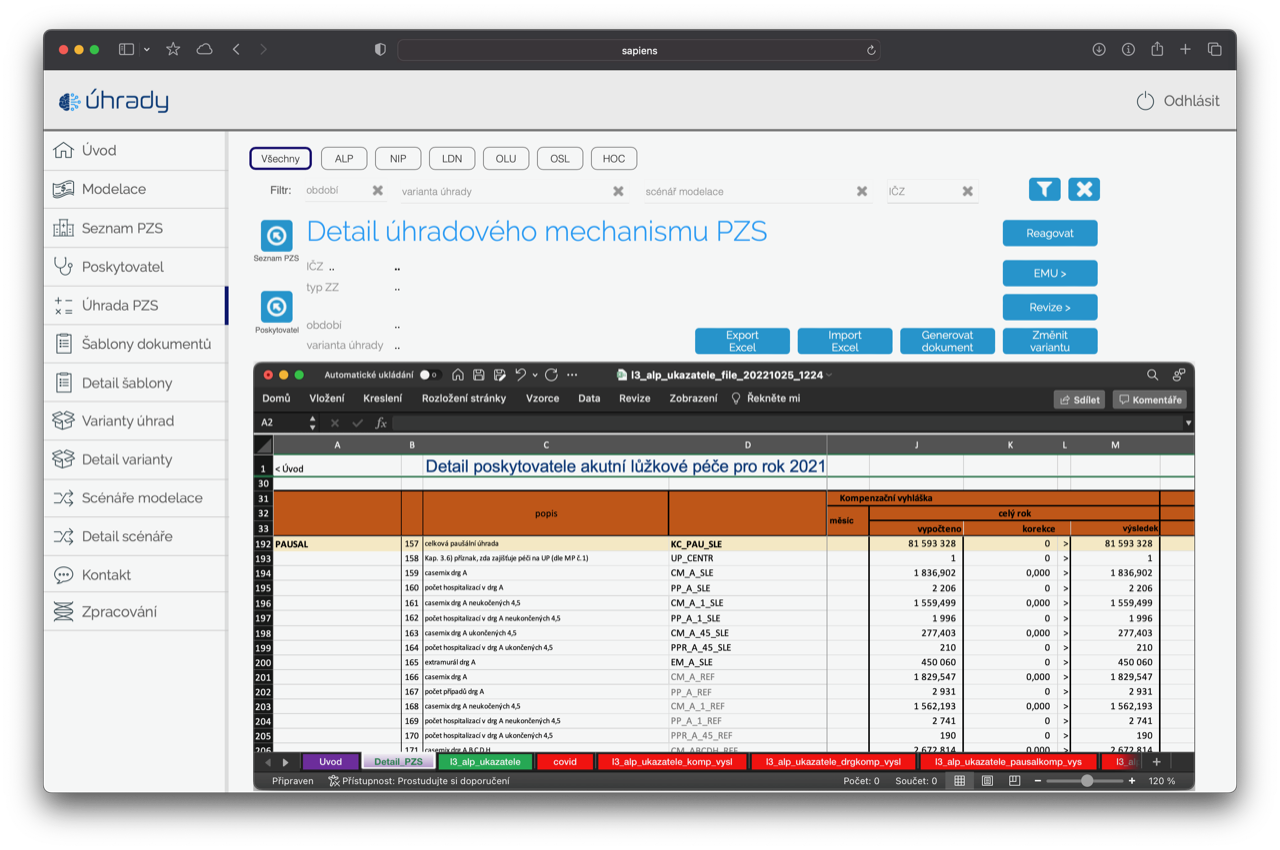Click the zoom-in plus in Excel status bar

tap(1132, 781)
